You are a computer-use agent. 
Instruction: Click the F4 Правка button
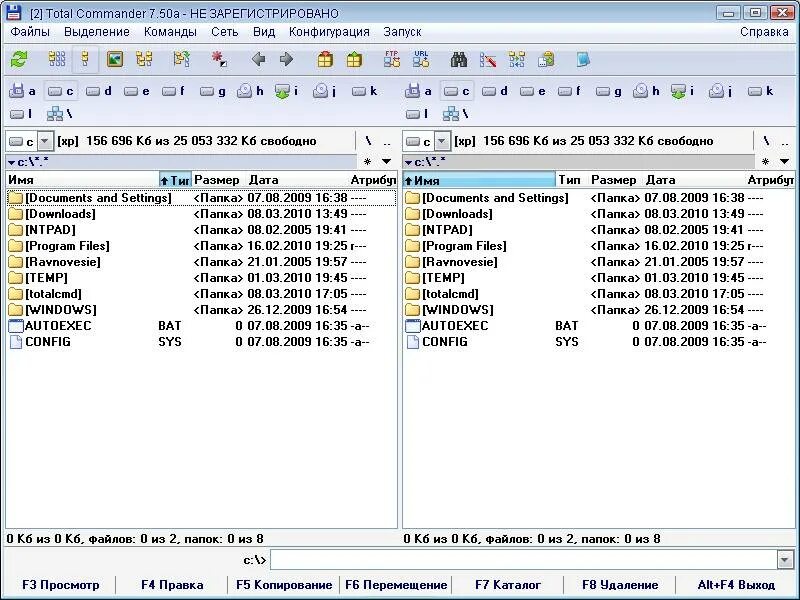pyautogui.click(x=172, y=585)
